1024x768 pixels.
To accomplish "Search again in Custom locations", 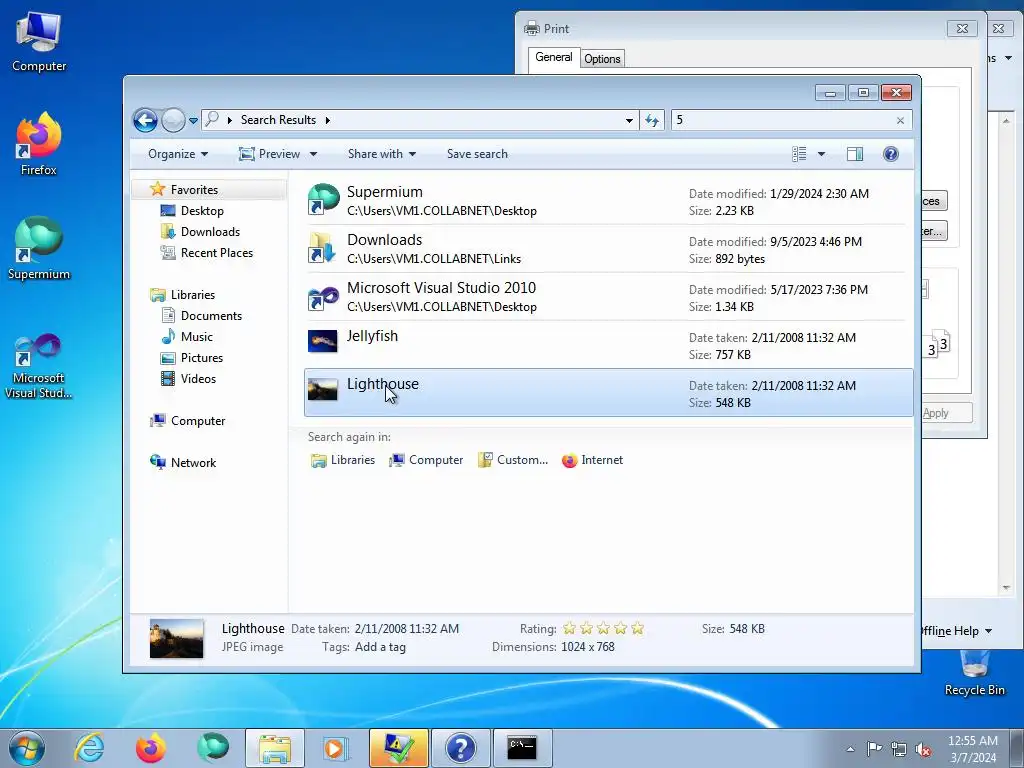I will 513,460.
